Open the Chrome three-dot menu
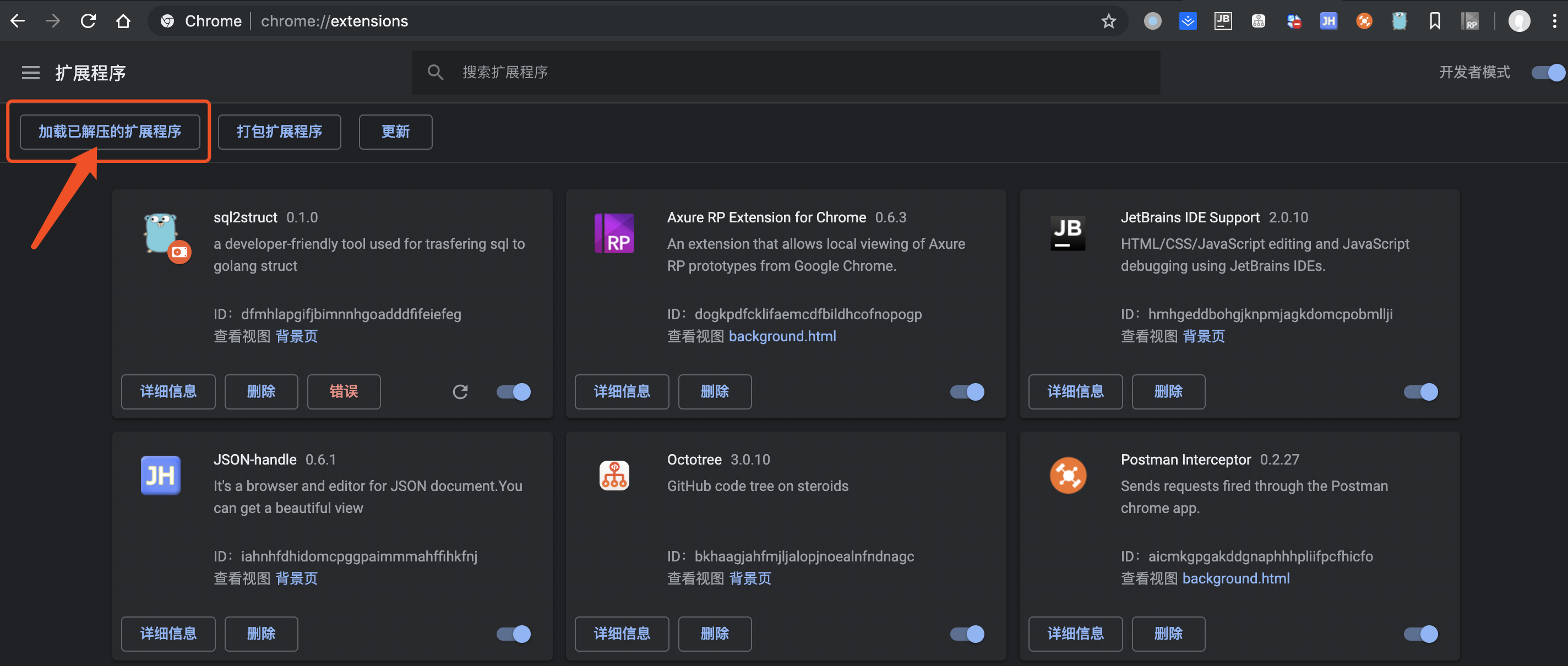 click(1554, 21)
